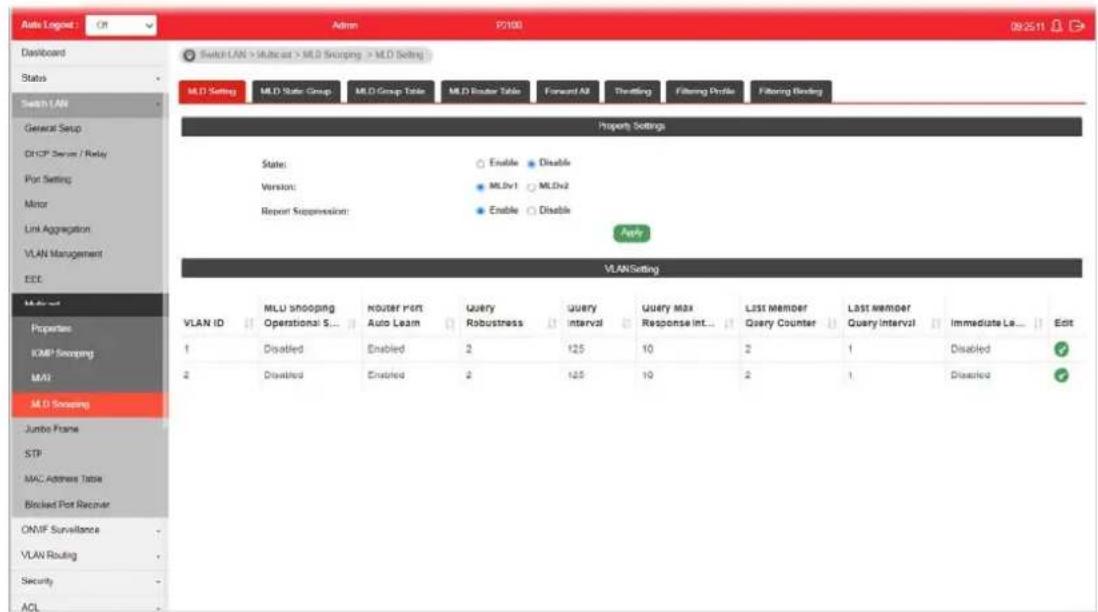Click the notification bell icon in header
Viewport: 1098px width, 612px height.
(x=1057, y=26)
